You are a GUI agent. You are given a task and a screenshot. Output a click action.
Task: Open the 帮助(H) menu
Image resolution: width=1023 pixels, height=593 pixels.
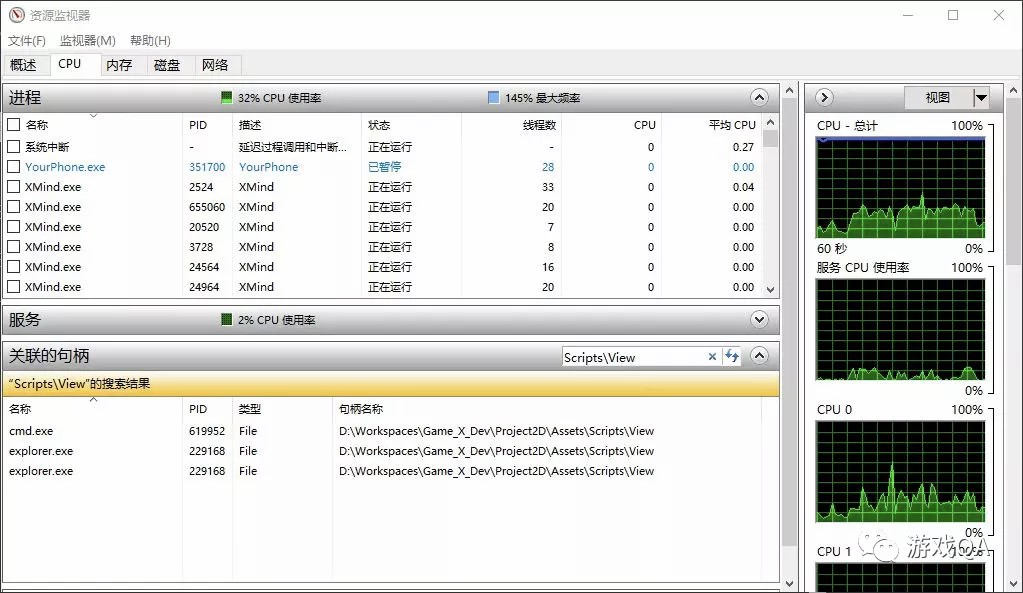(x=150, y=40)
